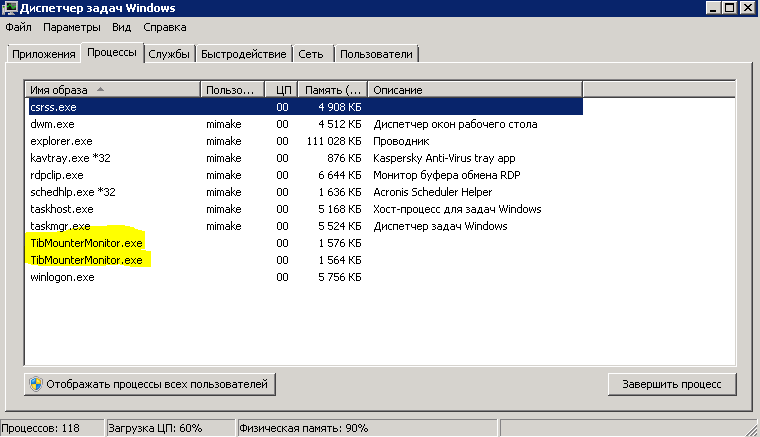Select TibMounterMonitor.exe using 1 576 КБ
Screen dimensions: 760x437
pyautogui.click(x=304, y=243)
